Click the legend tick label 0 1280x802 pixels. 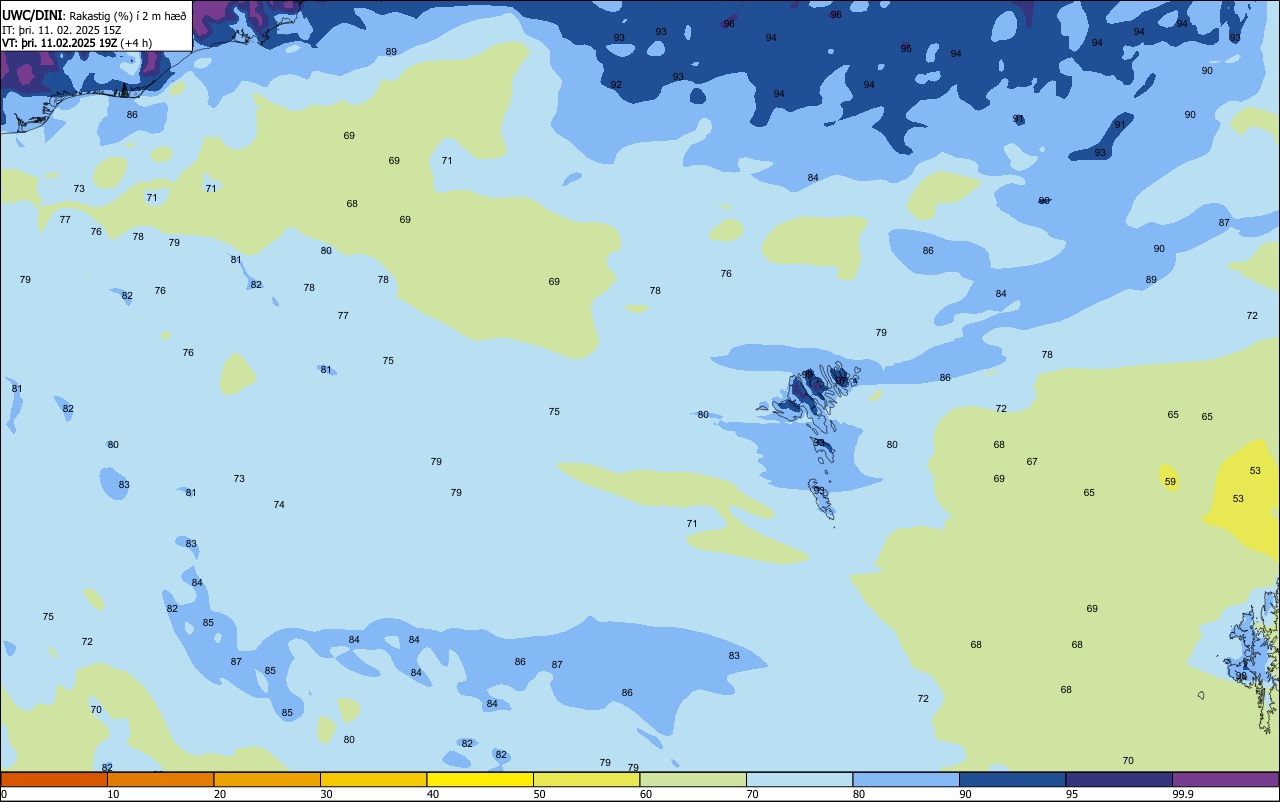coord(4,794)
